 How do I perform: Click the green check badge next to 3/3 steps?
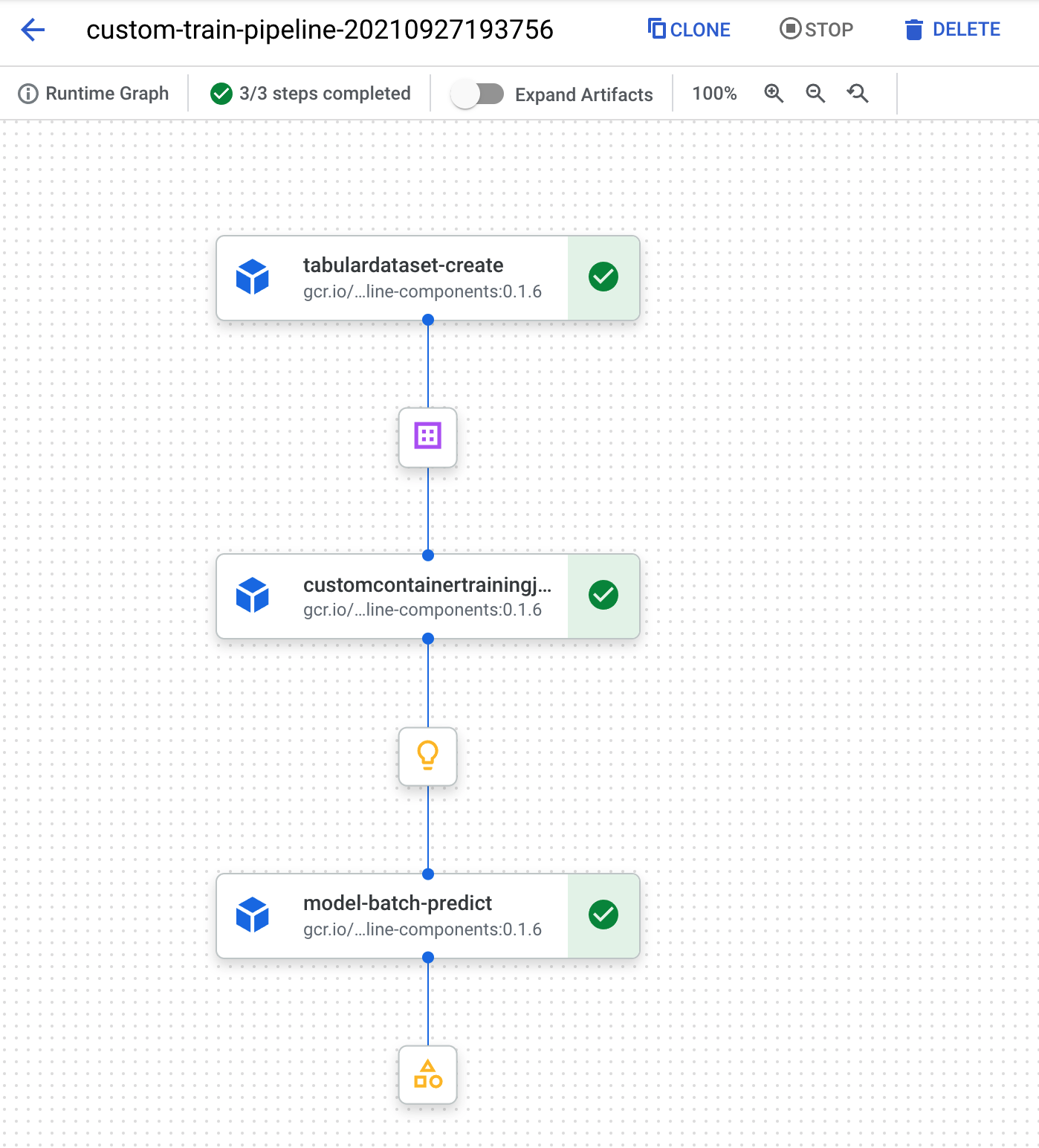coord(221,94)
